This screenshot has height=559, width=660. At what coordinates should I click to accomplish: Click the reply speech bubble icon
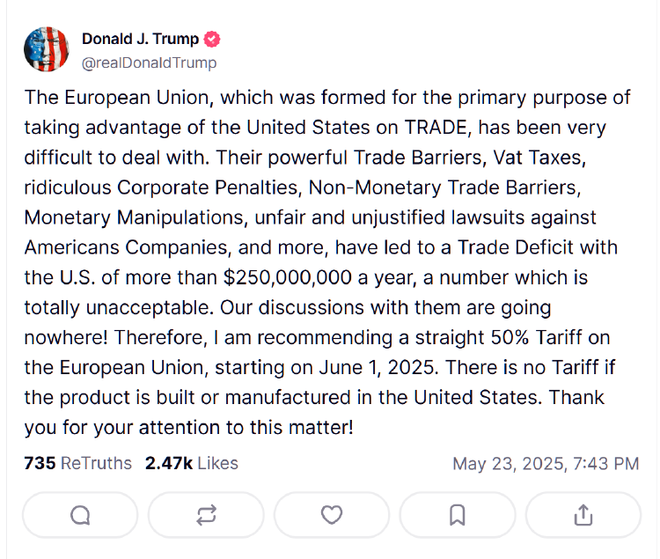click(x=81, y=515)
